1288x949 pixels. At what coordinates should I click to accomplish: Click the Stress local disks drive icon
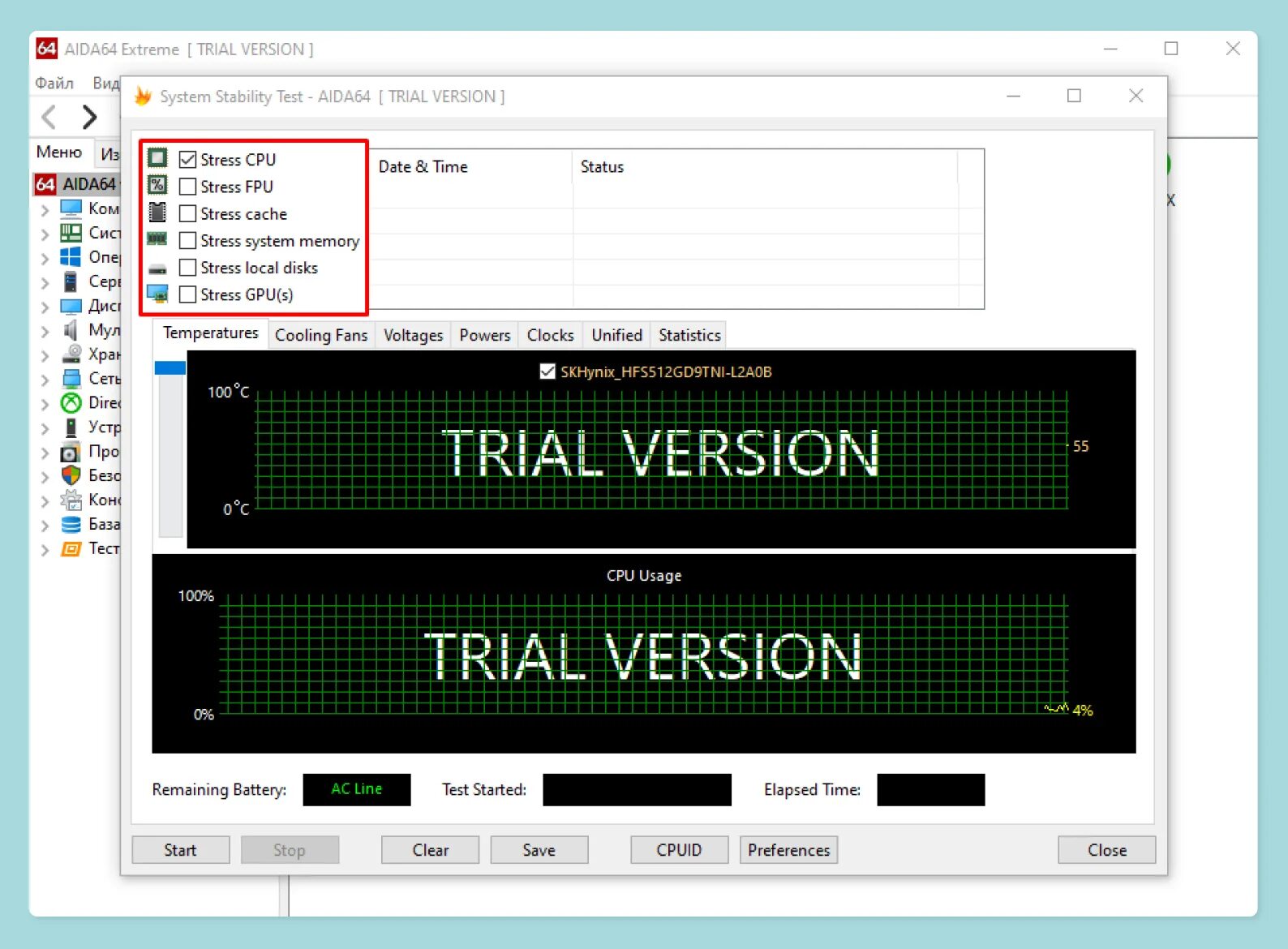[x=157, y=268]
